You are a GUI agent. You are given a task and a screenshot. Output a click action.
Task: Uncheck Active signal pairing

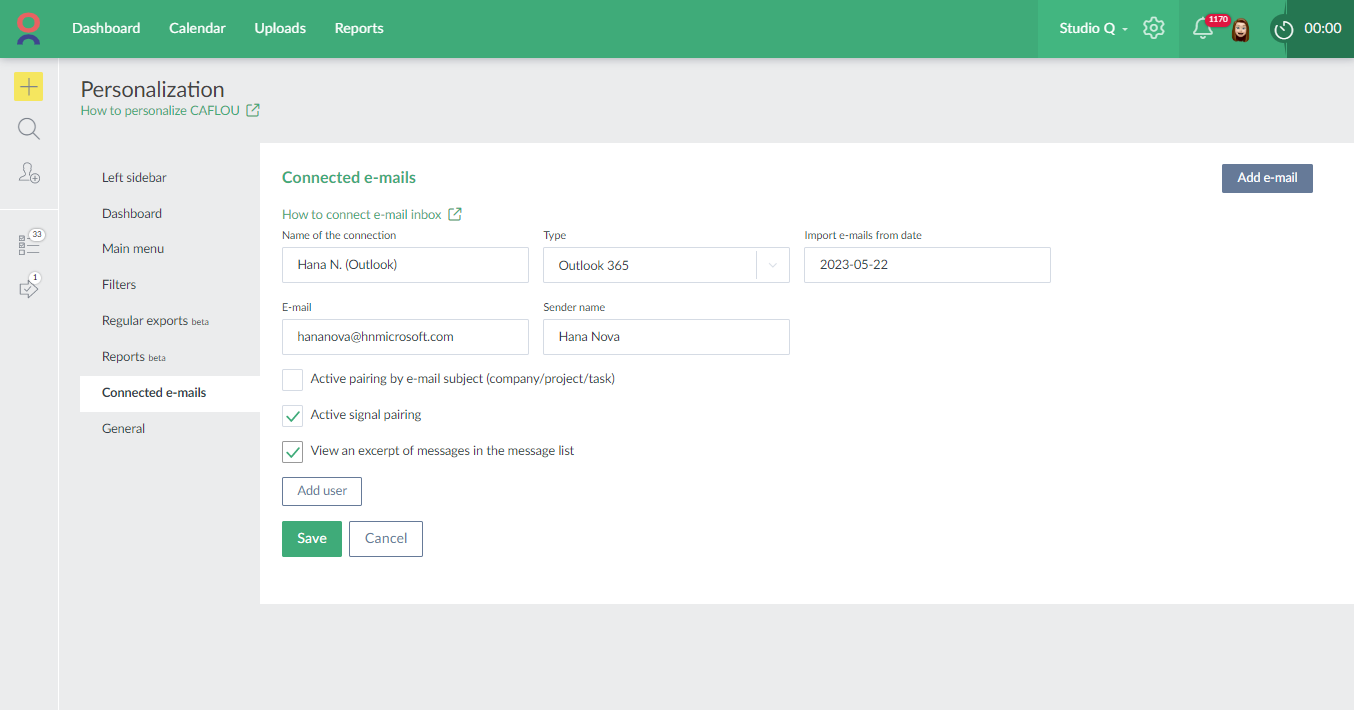pos(293,416)
